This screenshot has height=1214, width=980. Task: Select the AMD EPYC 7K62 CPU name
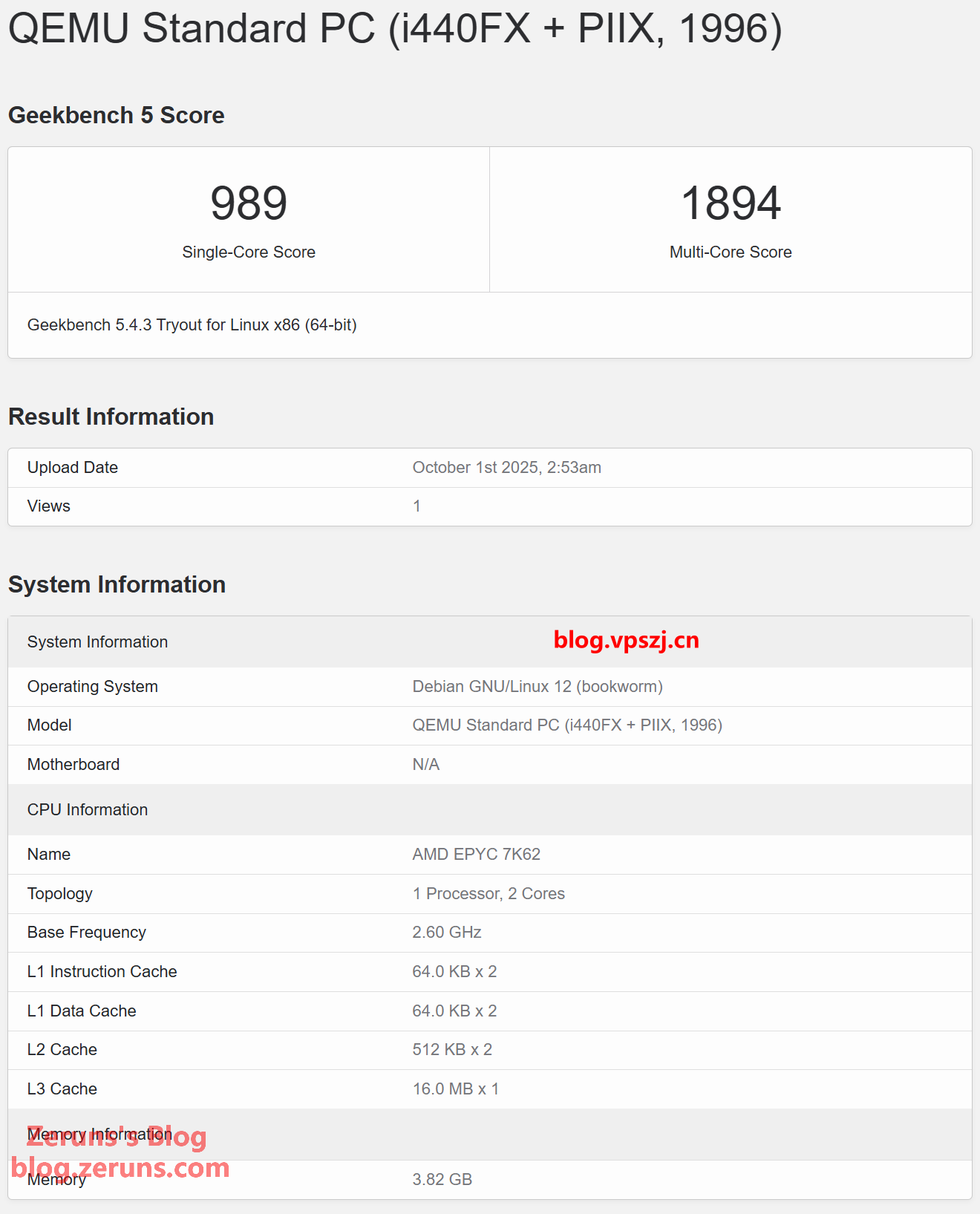(476, 855)
